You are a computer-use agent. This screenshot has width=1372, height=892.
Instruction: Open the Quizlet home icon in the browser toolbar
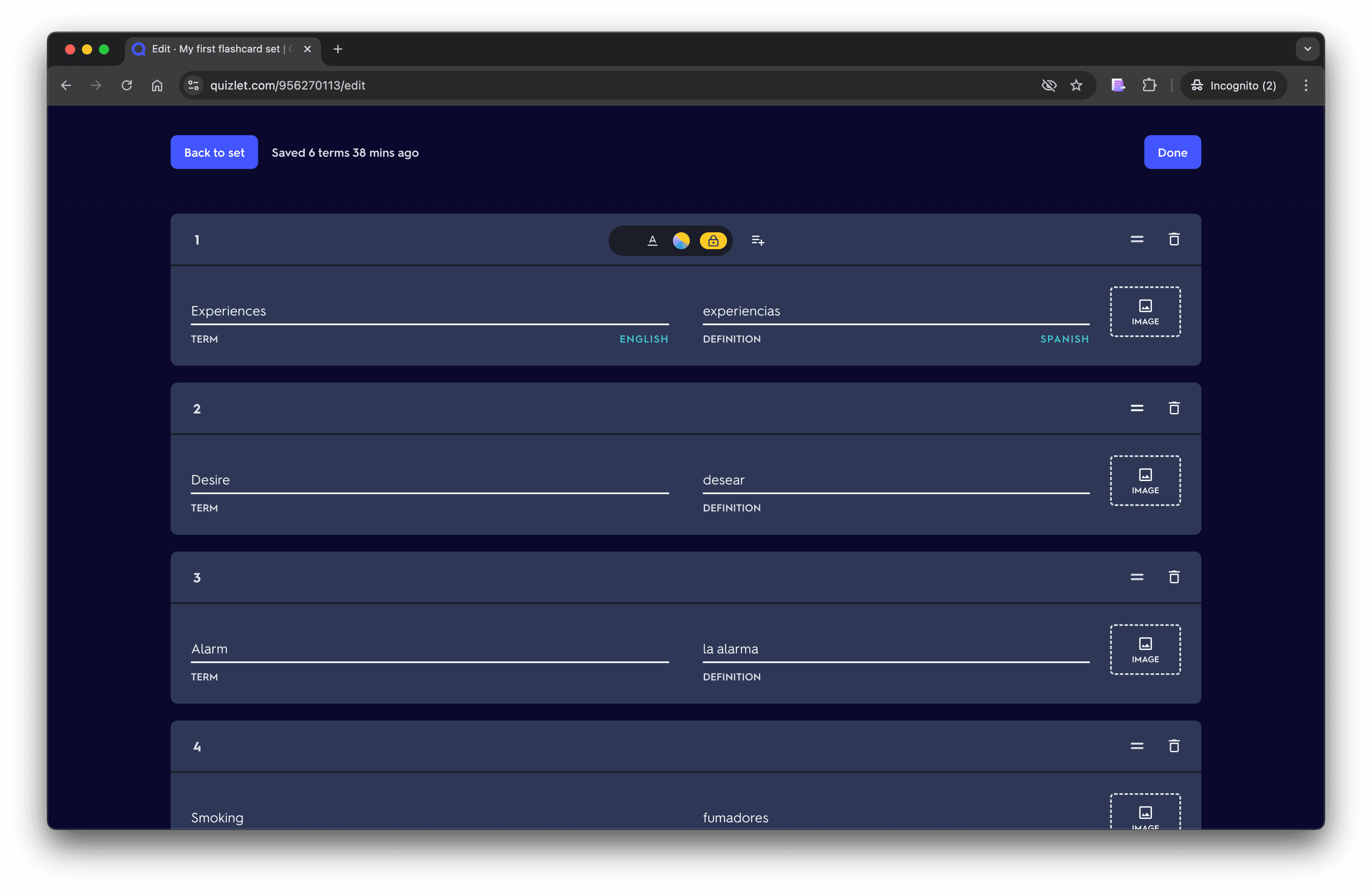[156, 85]
